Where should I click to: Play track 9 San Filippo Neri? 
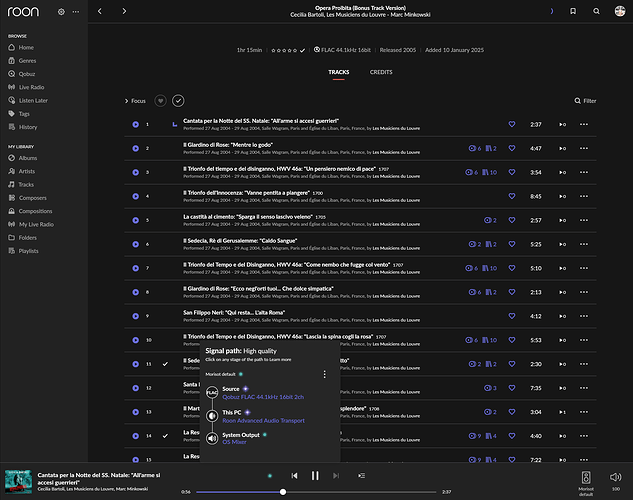136,316
